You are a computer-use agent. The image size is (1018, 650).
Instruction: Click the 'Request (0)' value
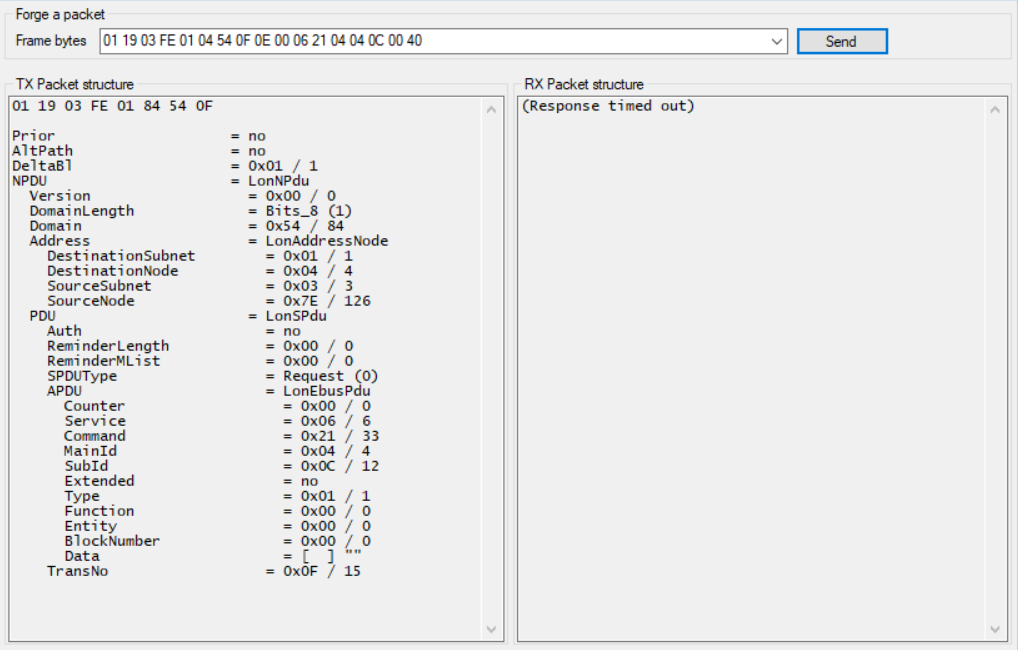(x=330, y=375)
